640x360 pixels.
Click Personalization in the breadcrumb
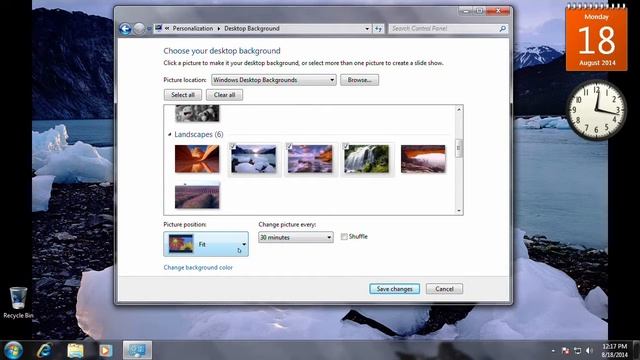coord(193,29)
